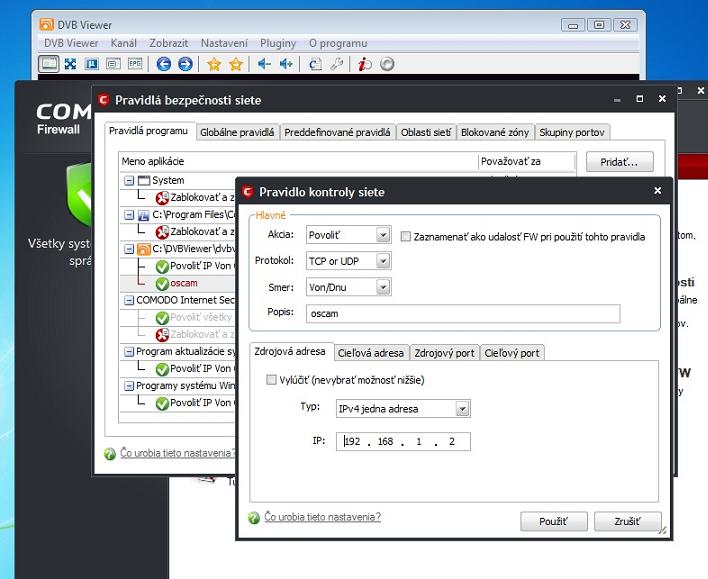Click green help icon in rule dialog
Screen dimensions: 708x579
254,518
